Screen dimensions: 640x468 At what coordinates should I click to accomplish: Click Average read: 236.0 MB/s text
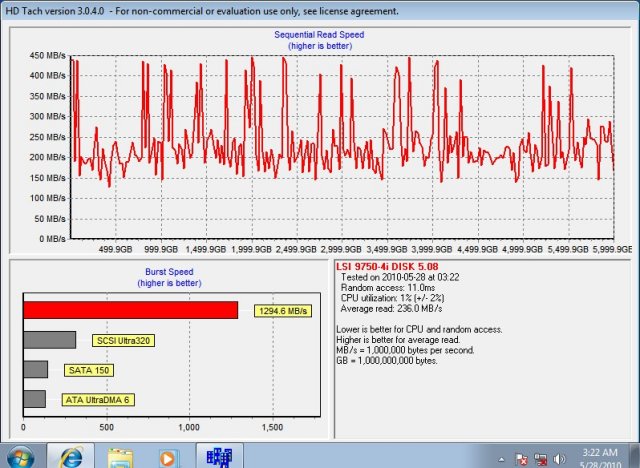tap(391, 308)
